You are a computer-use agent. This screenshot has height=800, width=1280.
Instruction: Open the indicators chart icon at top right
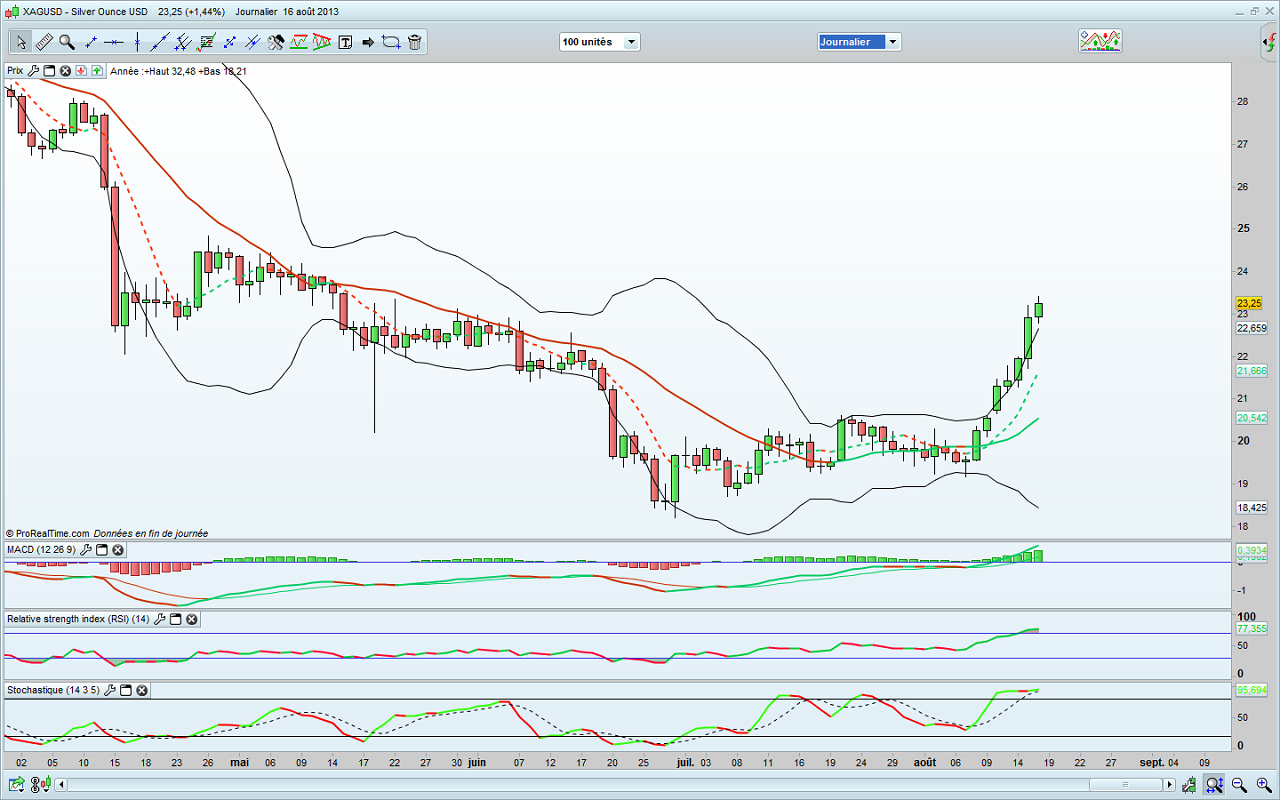click(x=1099, y=41)
